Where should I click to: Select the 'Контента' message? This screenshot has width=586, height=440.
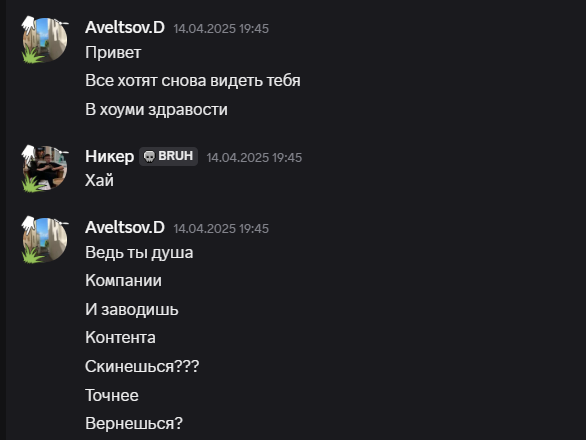coord(120,338)
